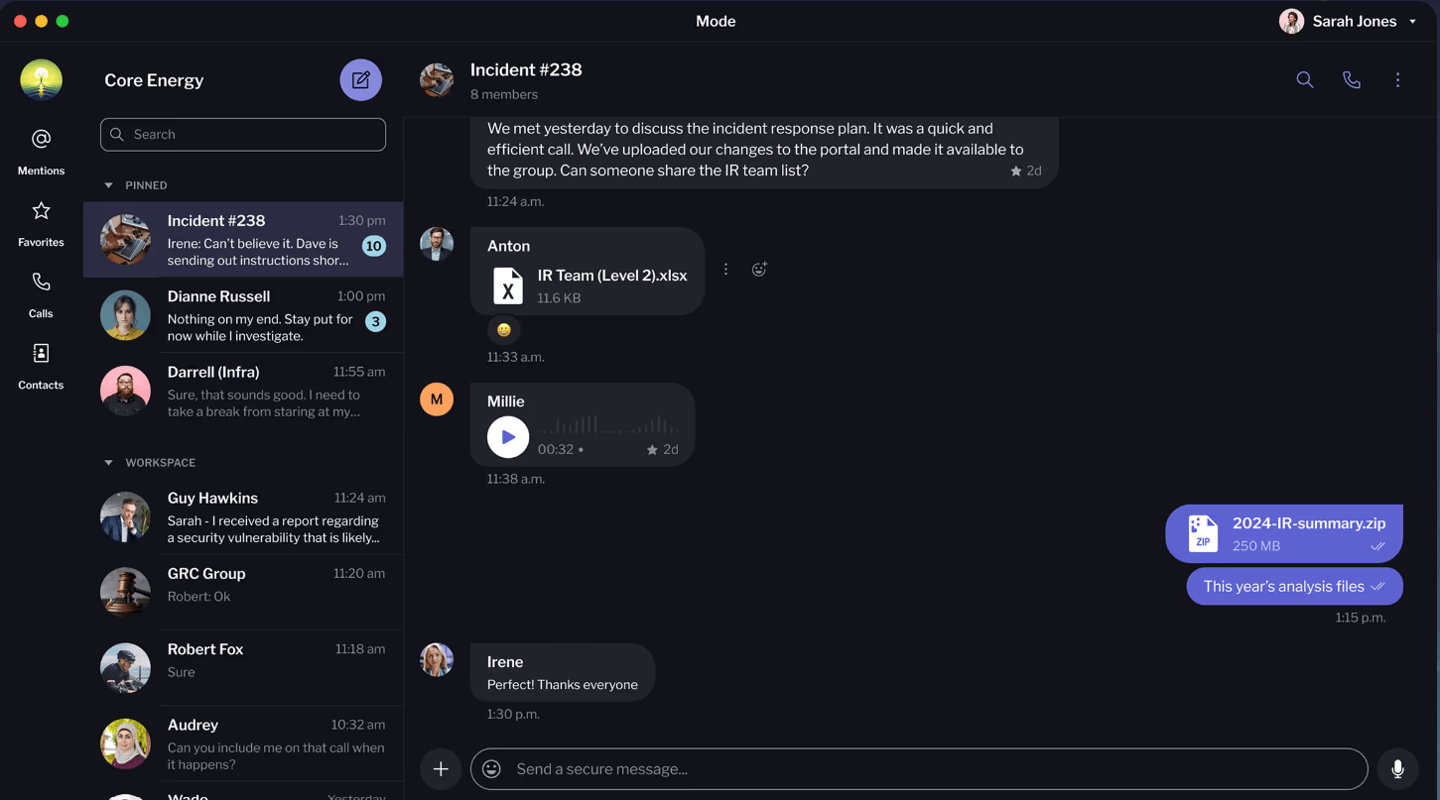The width and height of the screenshot is (1440, 800).
Task: Collapse the PINNED section
Action: pyautogui.click(x=109, y=185)
